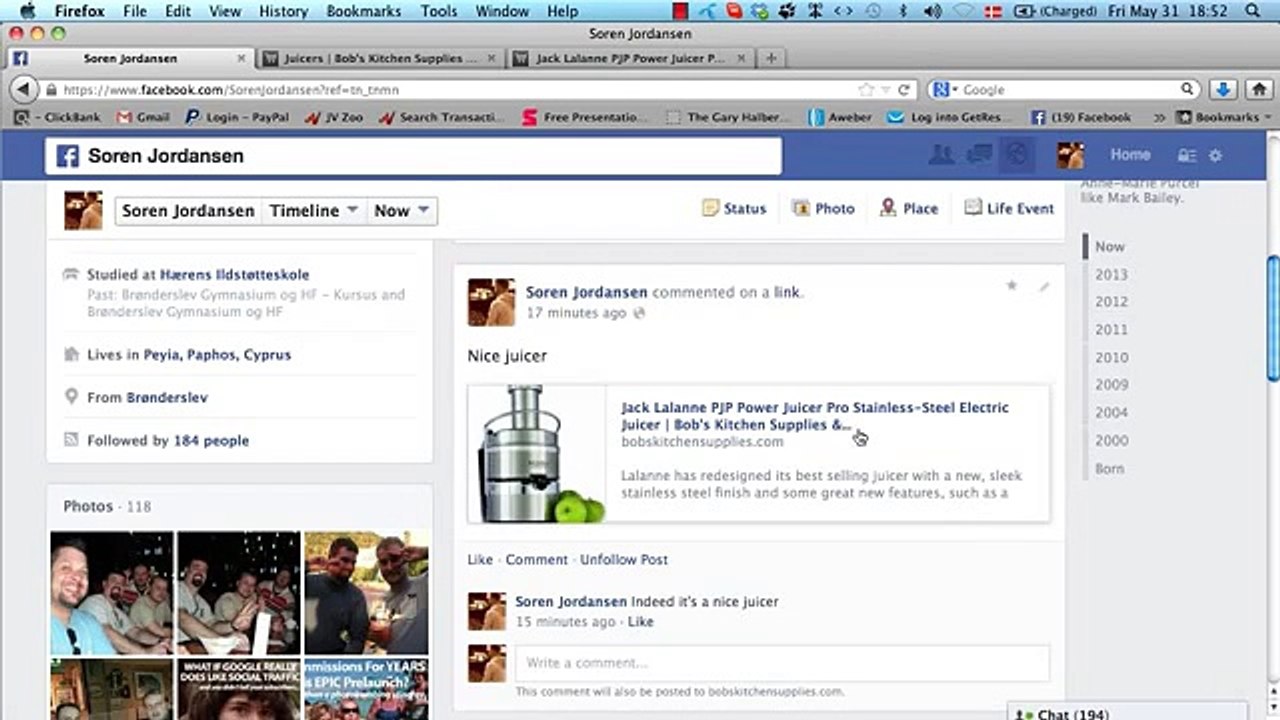The image size is (1280, 720).
Task: Select Status in the composer bar
Action: [734, 209]
